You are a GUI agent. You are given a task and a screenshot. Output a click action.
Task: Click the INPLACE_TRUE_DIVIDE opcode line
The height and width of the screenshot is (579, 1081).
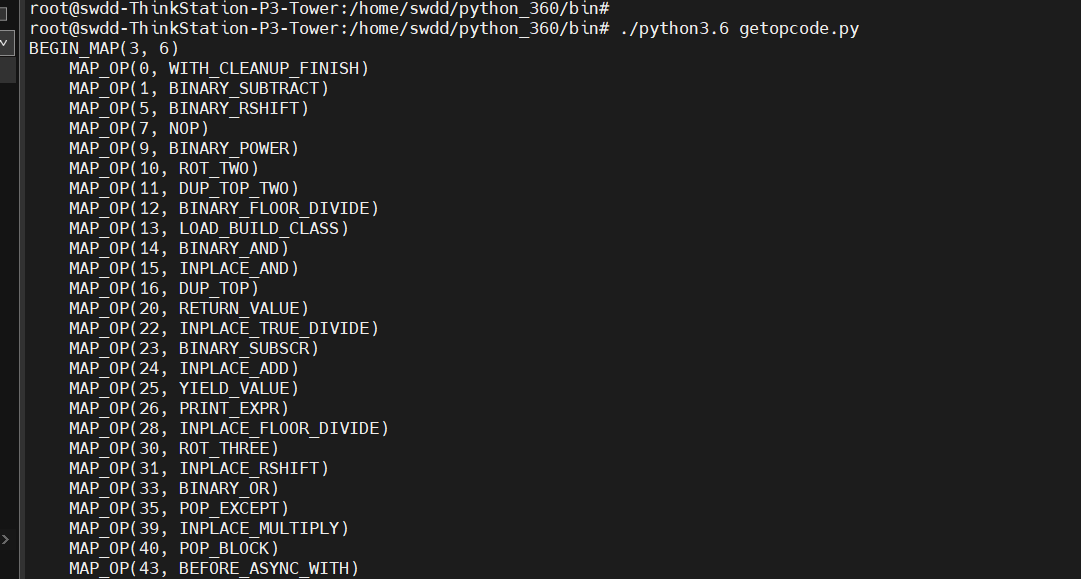[224, 328]
